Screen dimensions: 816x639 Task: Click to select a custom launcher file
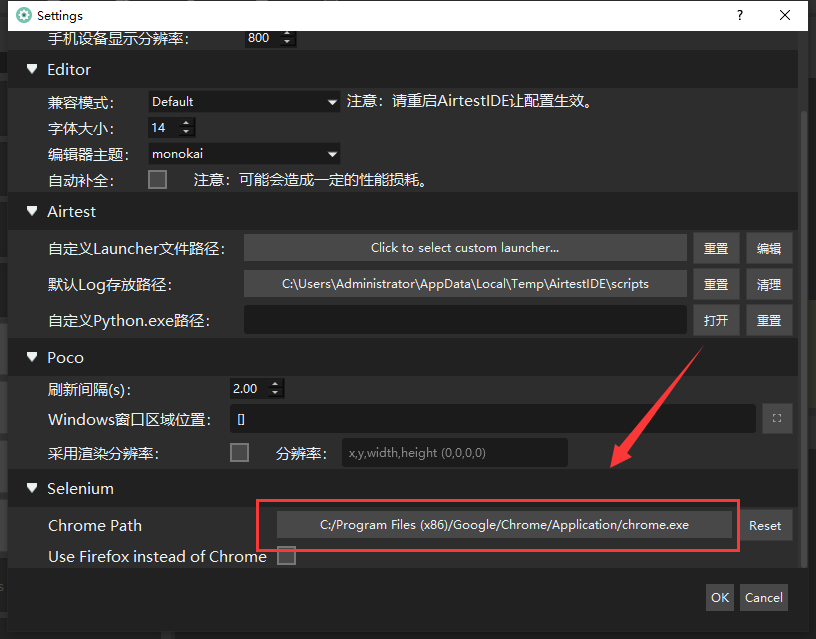[x=465, y=247]
